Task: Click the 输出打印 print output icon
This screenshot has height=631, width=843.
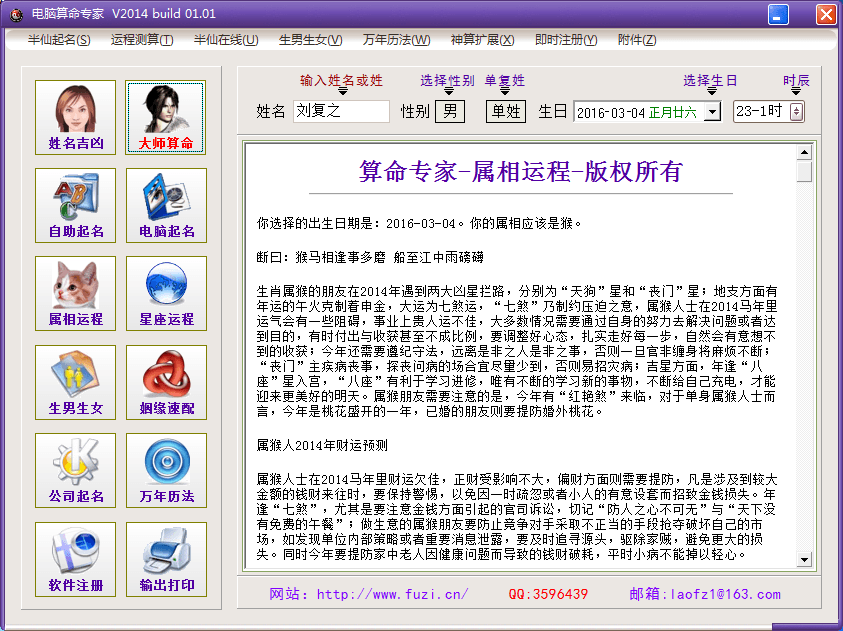Action: pyautogui.click(x=166, y=558)
